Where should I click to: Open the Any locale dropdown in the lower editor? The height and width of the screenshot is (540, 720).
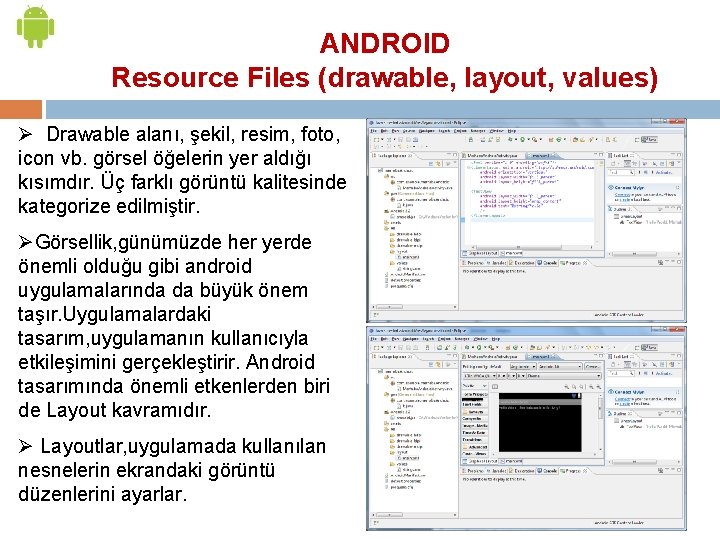(523, 366)
